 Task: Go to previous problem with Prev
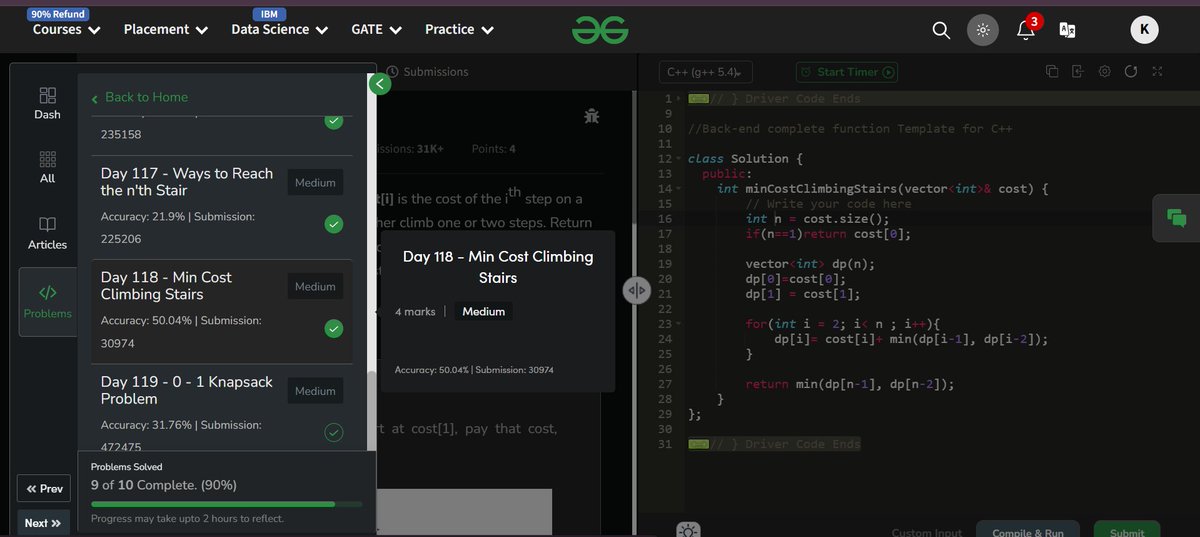coord(44,489)
